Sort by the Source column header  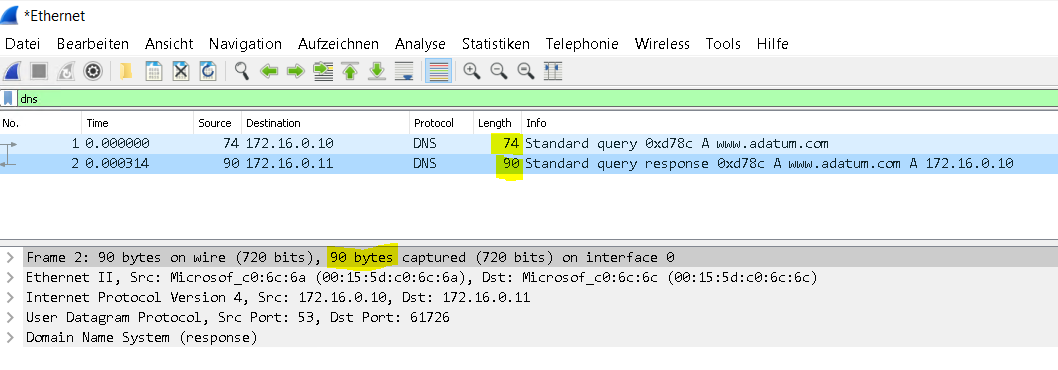coord(217,123)
